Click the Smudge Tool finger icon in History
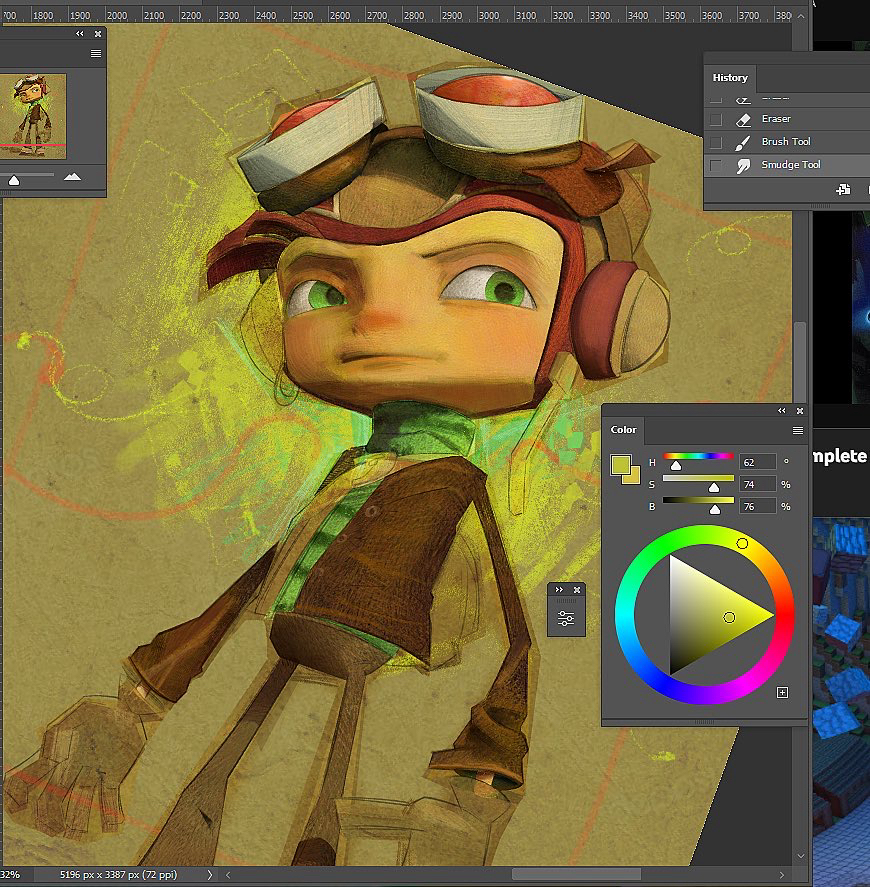Screen dimensions: 870x887 coord(743,165)
